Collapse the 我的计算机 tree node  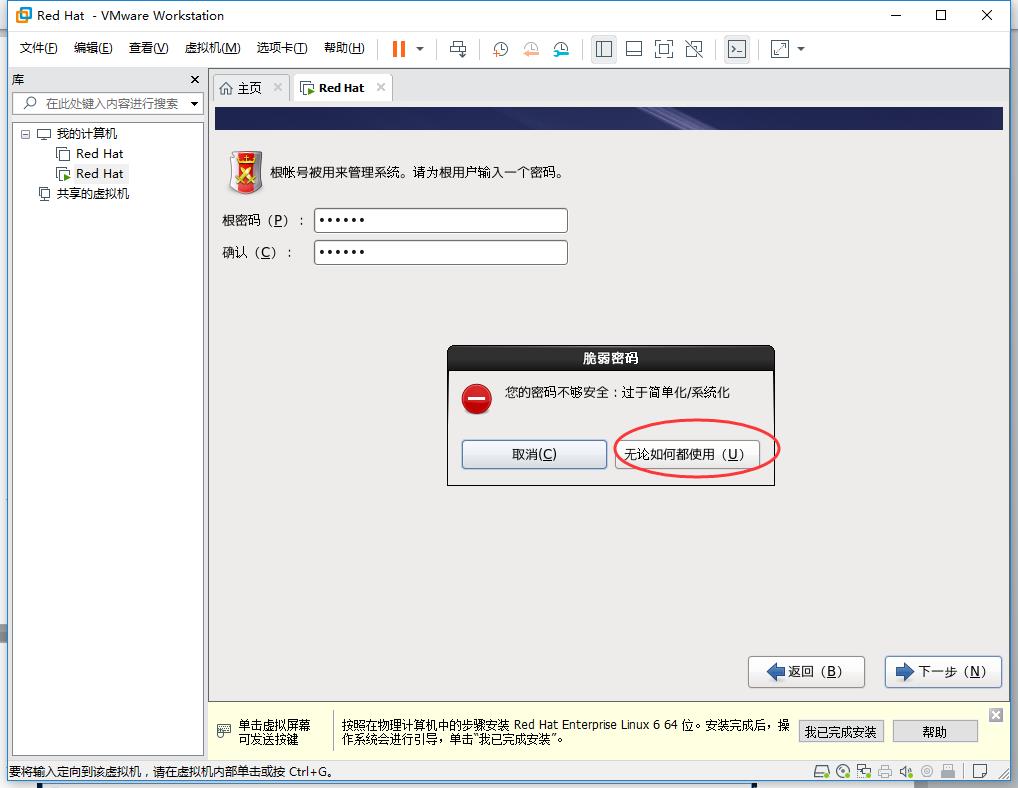pos(25,134)
